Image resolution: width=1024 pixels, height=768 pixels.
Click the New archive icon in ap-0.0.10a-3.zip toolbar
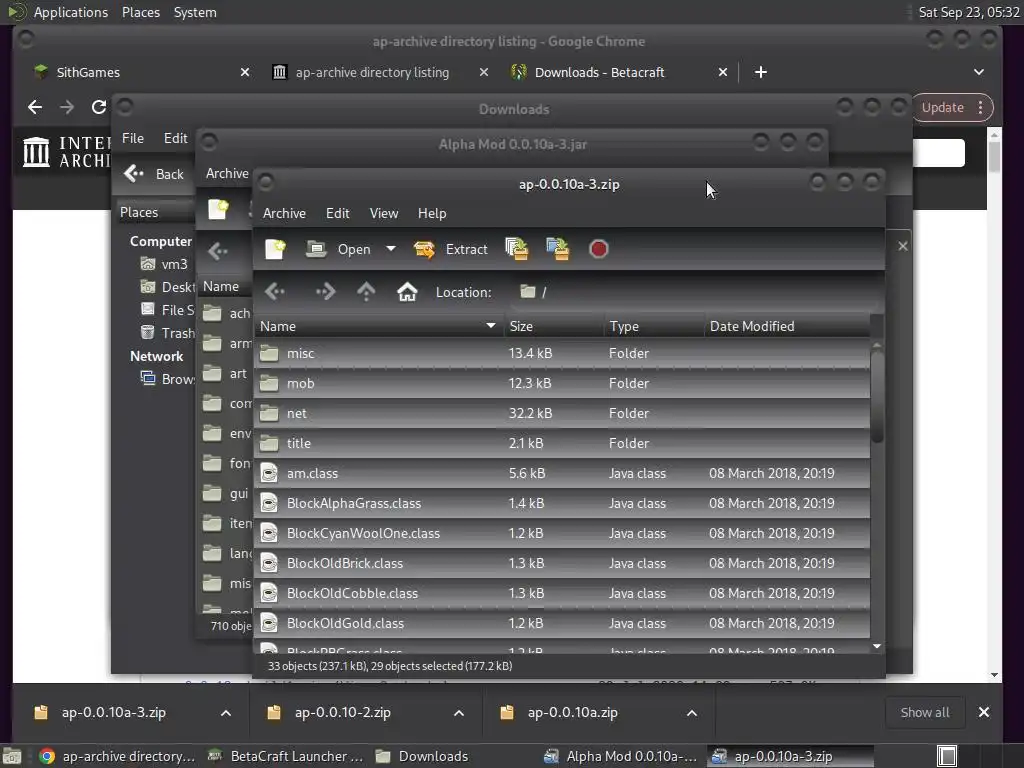(x=275, y=249)
